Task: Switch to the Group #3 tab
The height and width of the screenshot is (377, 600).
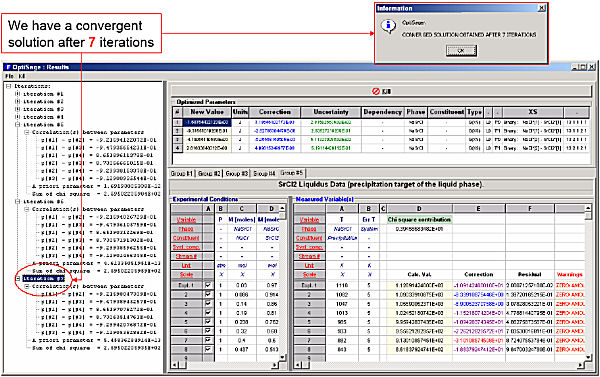Action: pos(237,174)
